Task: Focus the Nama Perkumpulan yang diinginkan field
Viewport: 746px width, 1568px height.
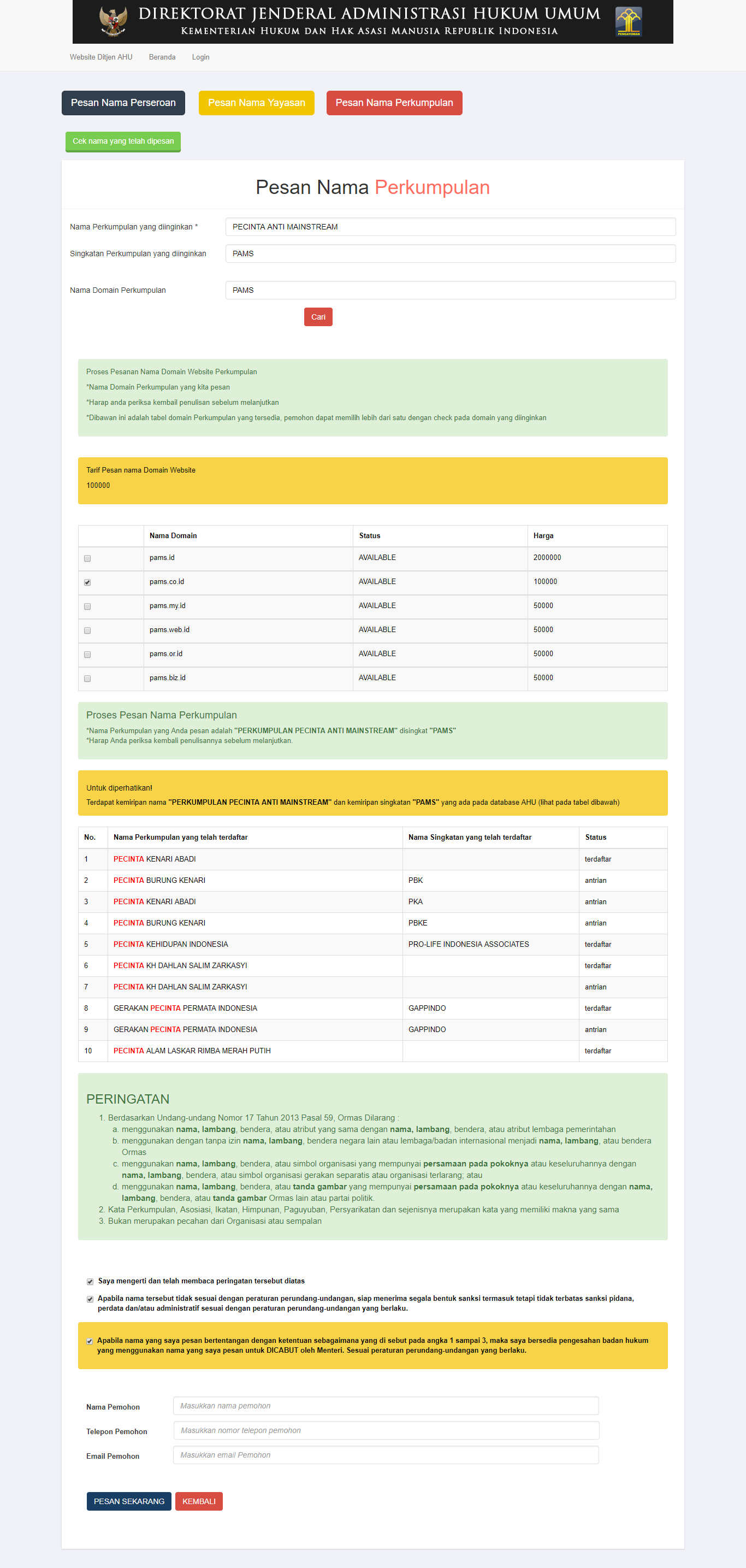Action: (451, 226)
